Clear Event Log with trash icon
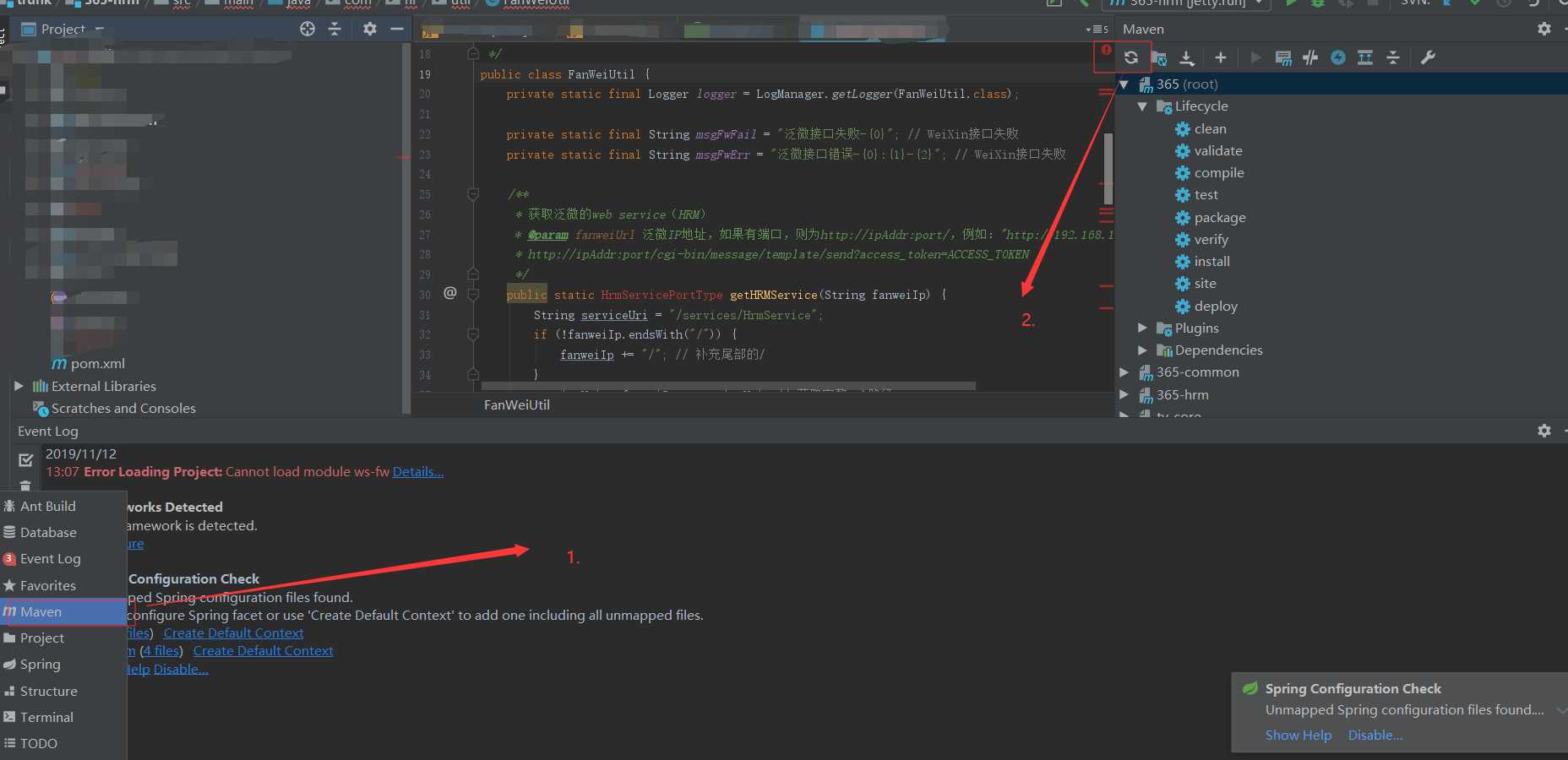 25,486
